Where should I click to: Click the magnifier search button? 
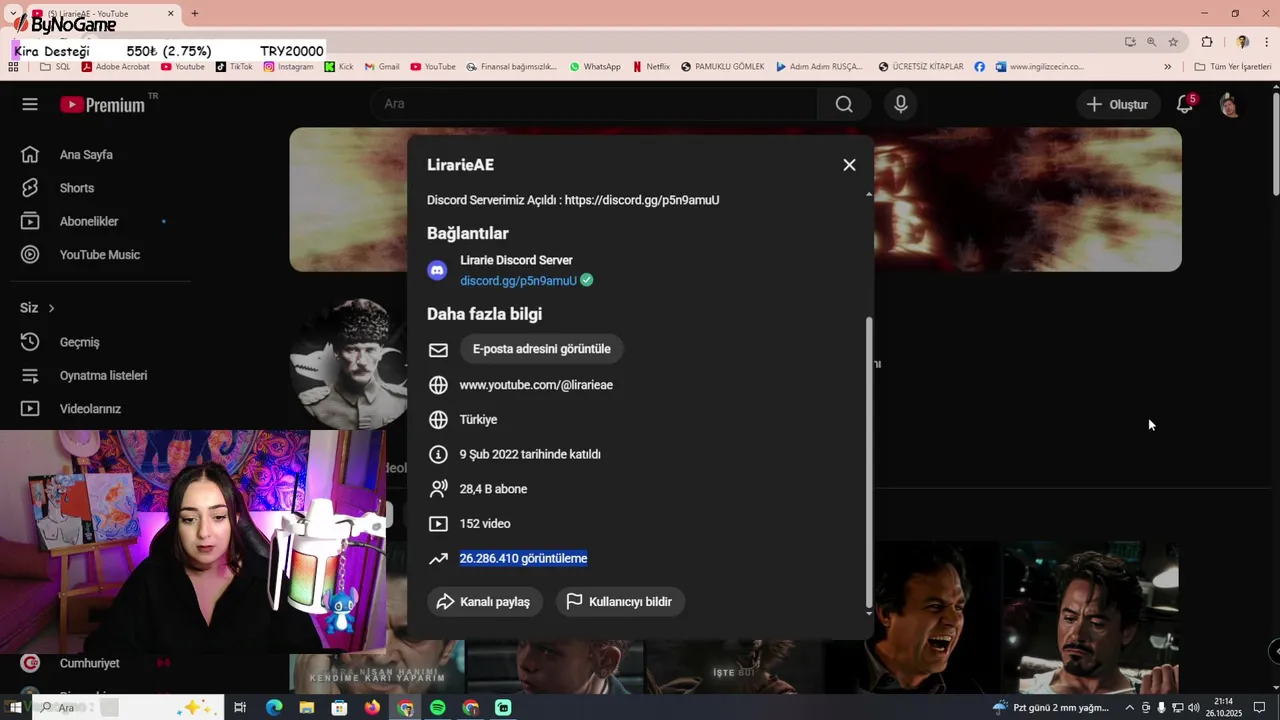coord(844,104)
